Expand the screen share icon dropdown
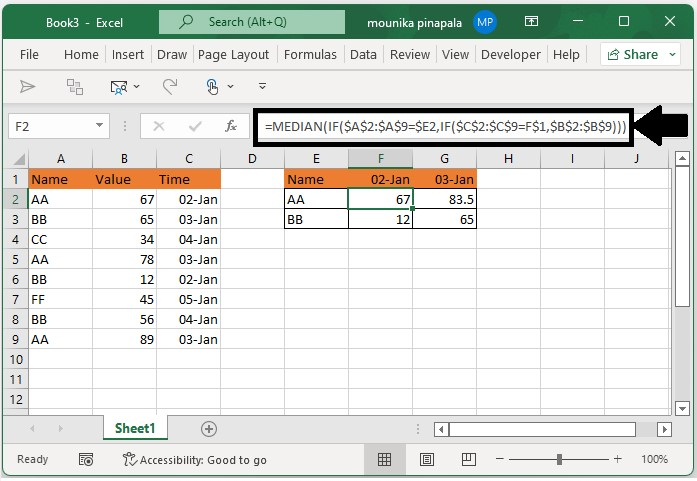 coord(136,87)
